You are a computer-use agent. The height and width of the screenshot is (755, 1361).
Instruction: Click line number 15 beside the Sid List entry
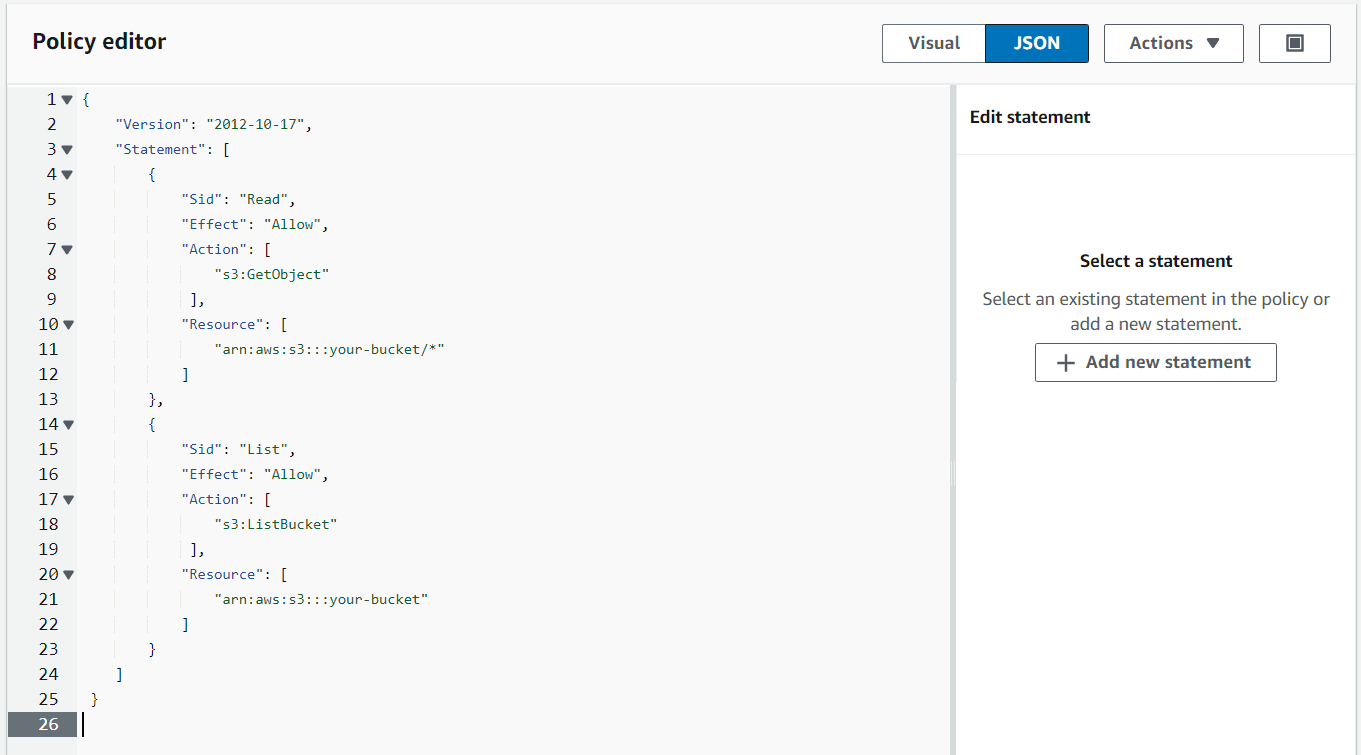[48, 448]
